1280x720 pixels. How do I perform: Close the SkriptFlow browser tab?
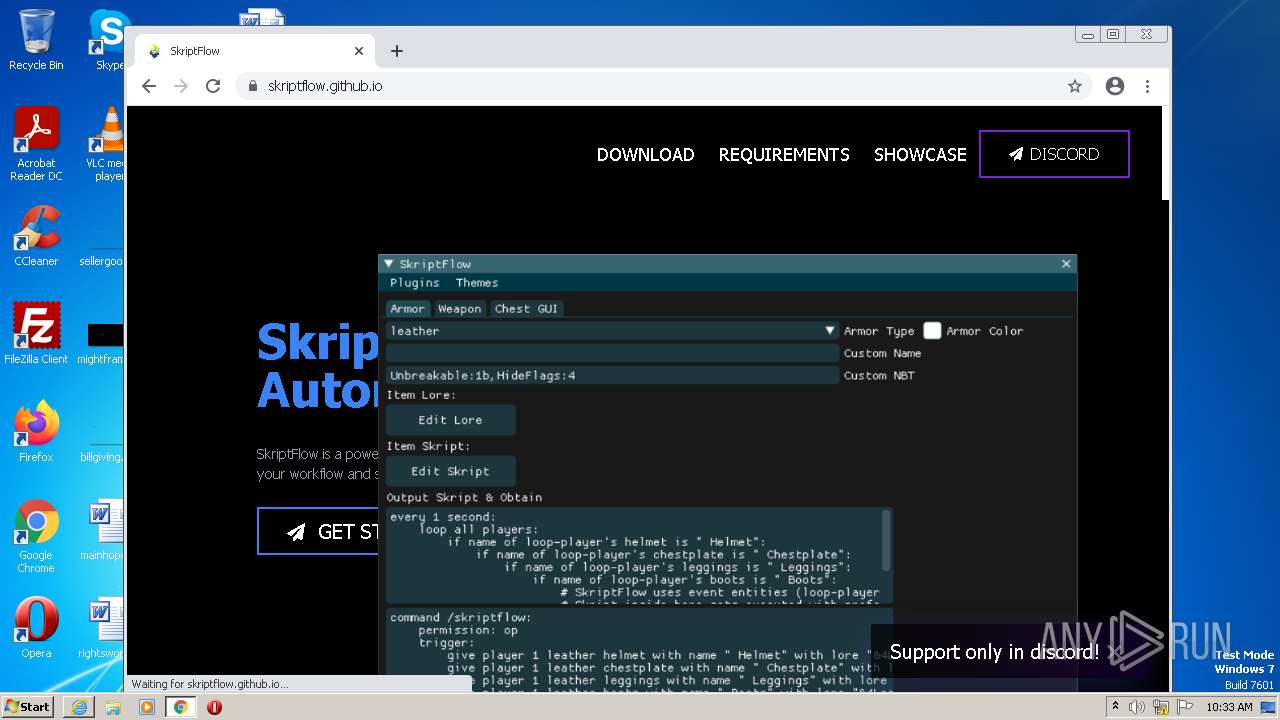coord(359,51)
